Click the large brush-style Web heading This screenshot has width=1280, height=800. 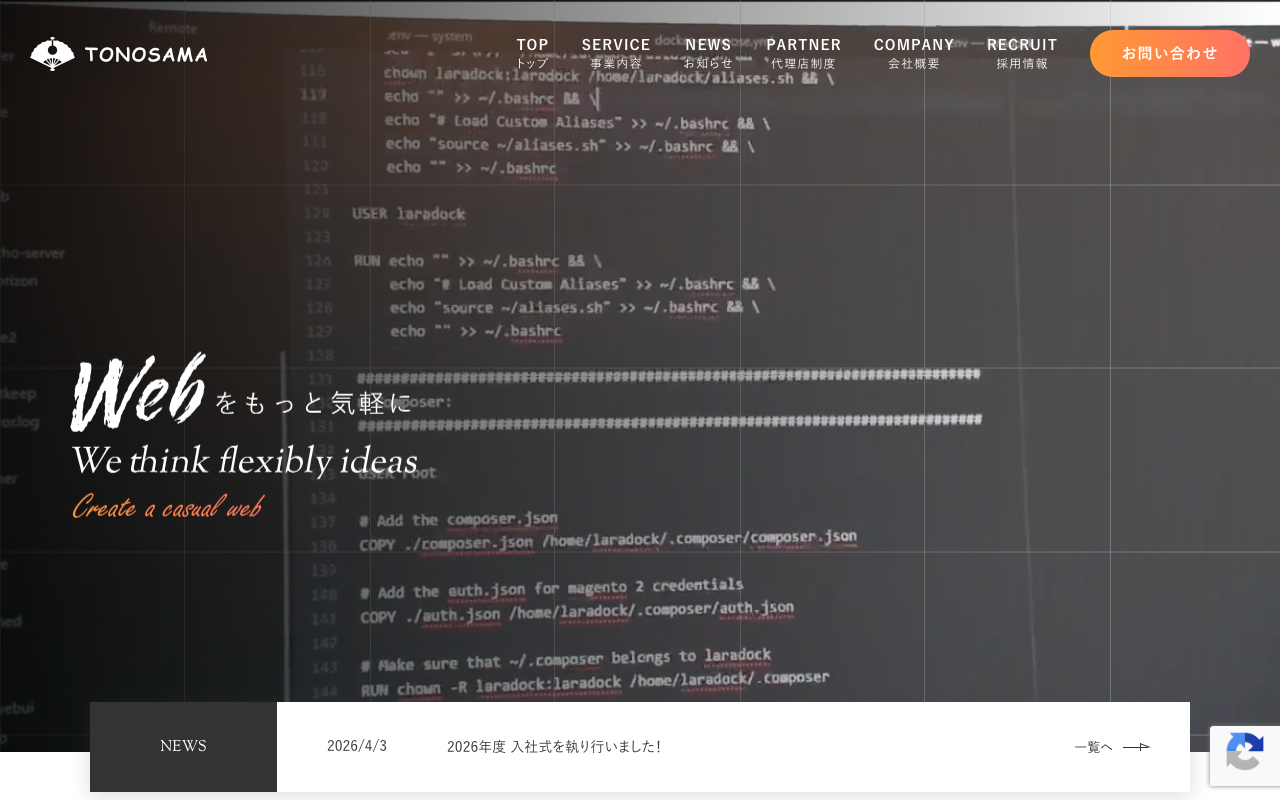point(138,392)
